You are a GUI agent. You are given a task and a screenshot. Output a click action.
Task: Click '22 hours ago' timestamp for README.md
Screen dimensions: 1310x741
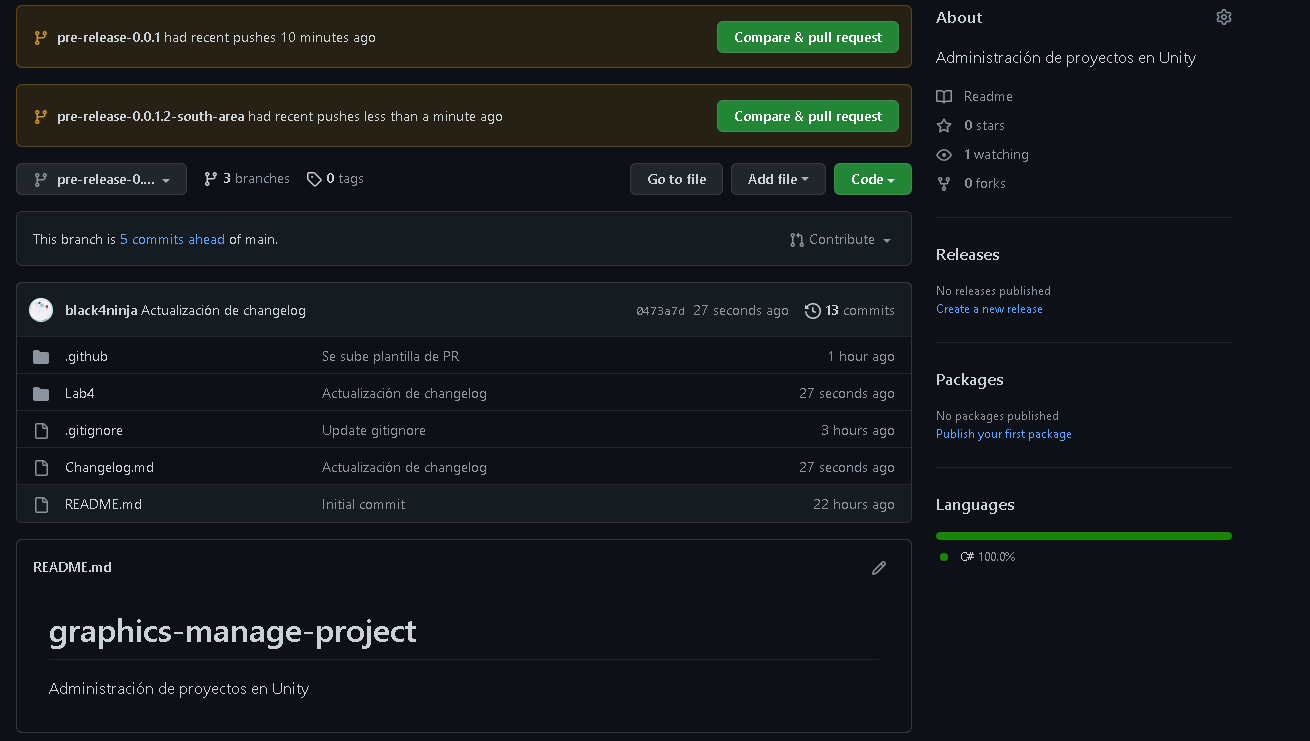[854, 505]
